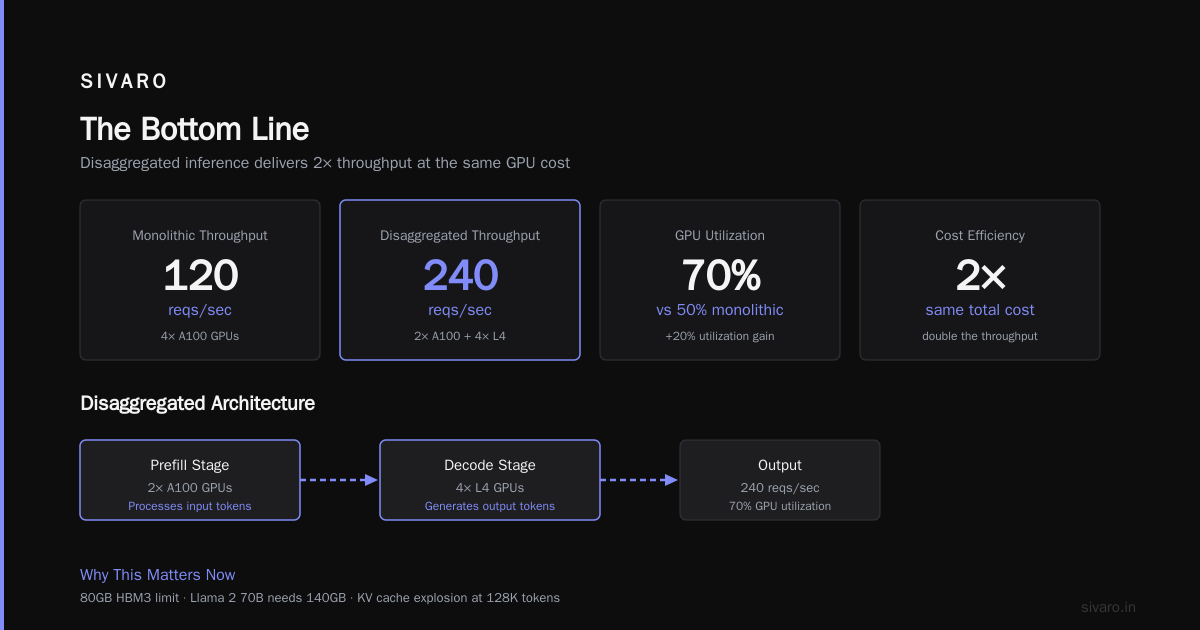Click the 2× cost efficiency figure

click(x=980, y=276)
